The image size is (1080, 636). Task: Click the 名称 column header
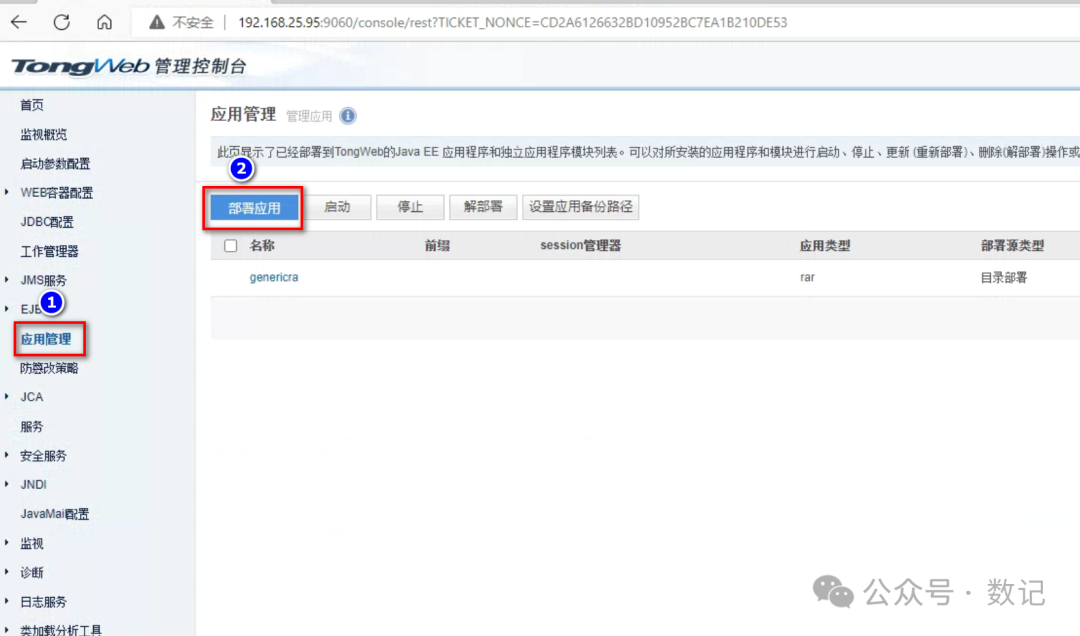[x=262, y=245]
